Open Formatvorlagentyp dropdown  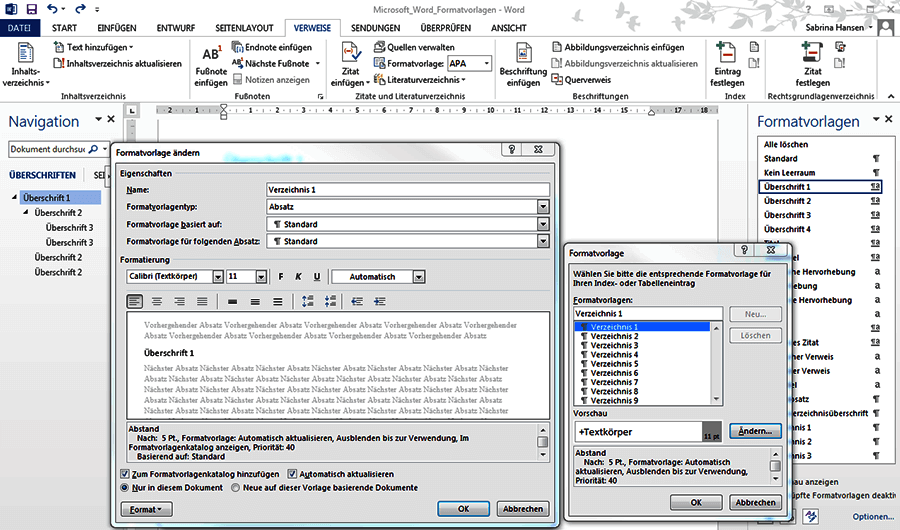click(543, 207)
